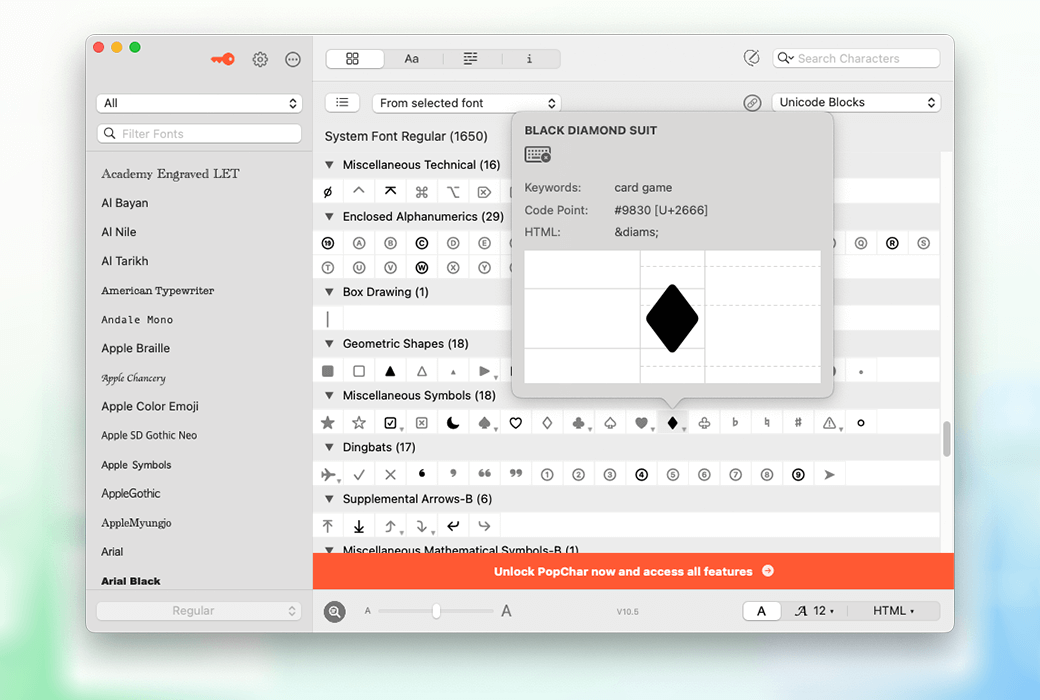Select the black crescent moon character
The height and width of the screenshot is (700, 1040).
click(x=453, y=423)
